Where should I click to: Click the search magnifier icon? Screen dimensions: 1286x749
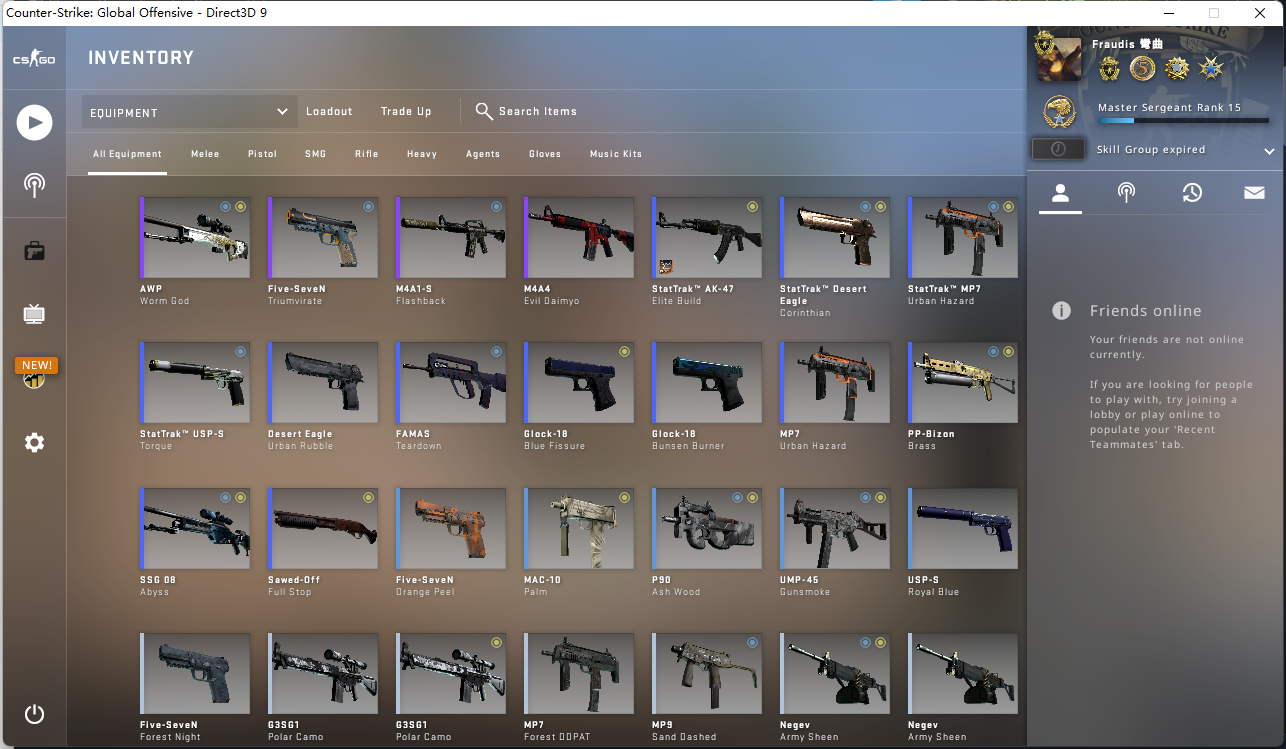pyautogui.click(x=484, y=111)
